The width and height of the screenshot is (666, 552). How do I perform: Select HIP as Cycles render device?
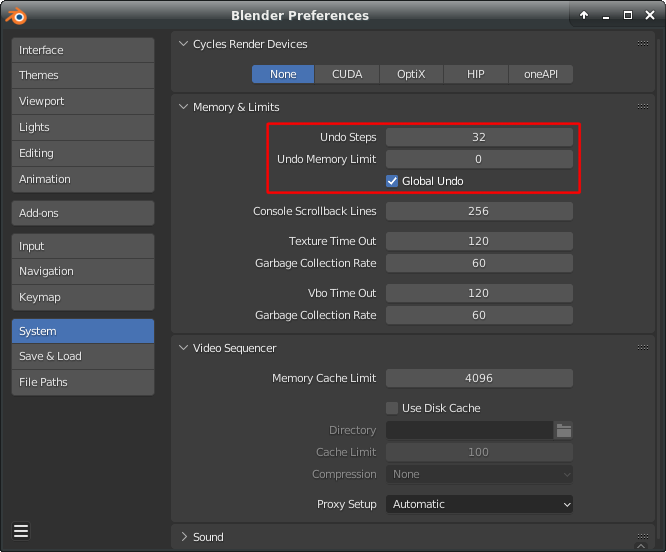point(476,74)
